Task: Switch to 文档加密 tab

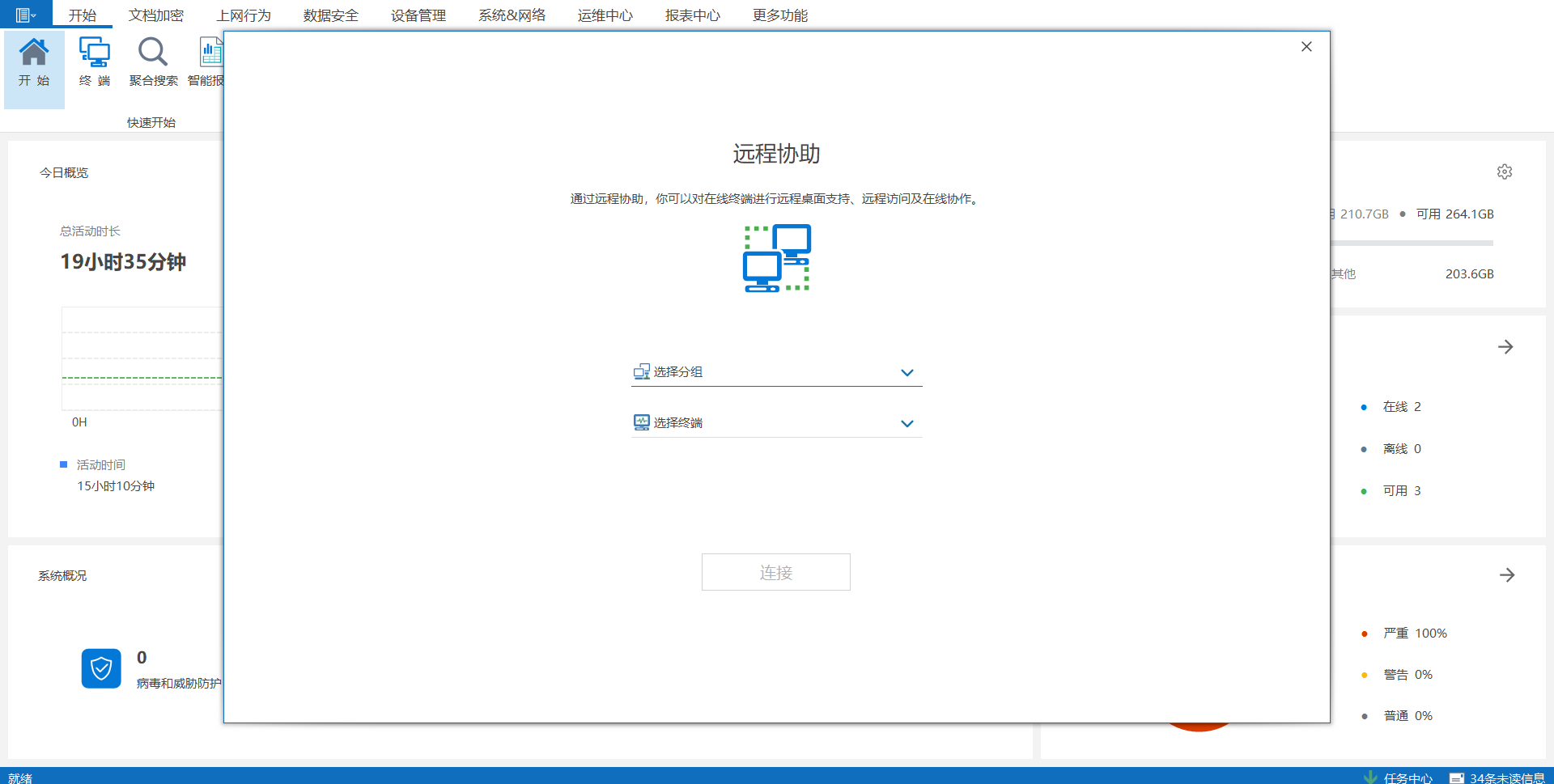Action: click(x=156, y=15)
